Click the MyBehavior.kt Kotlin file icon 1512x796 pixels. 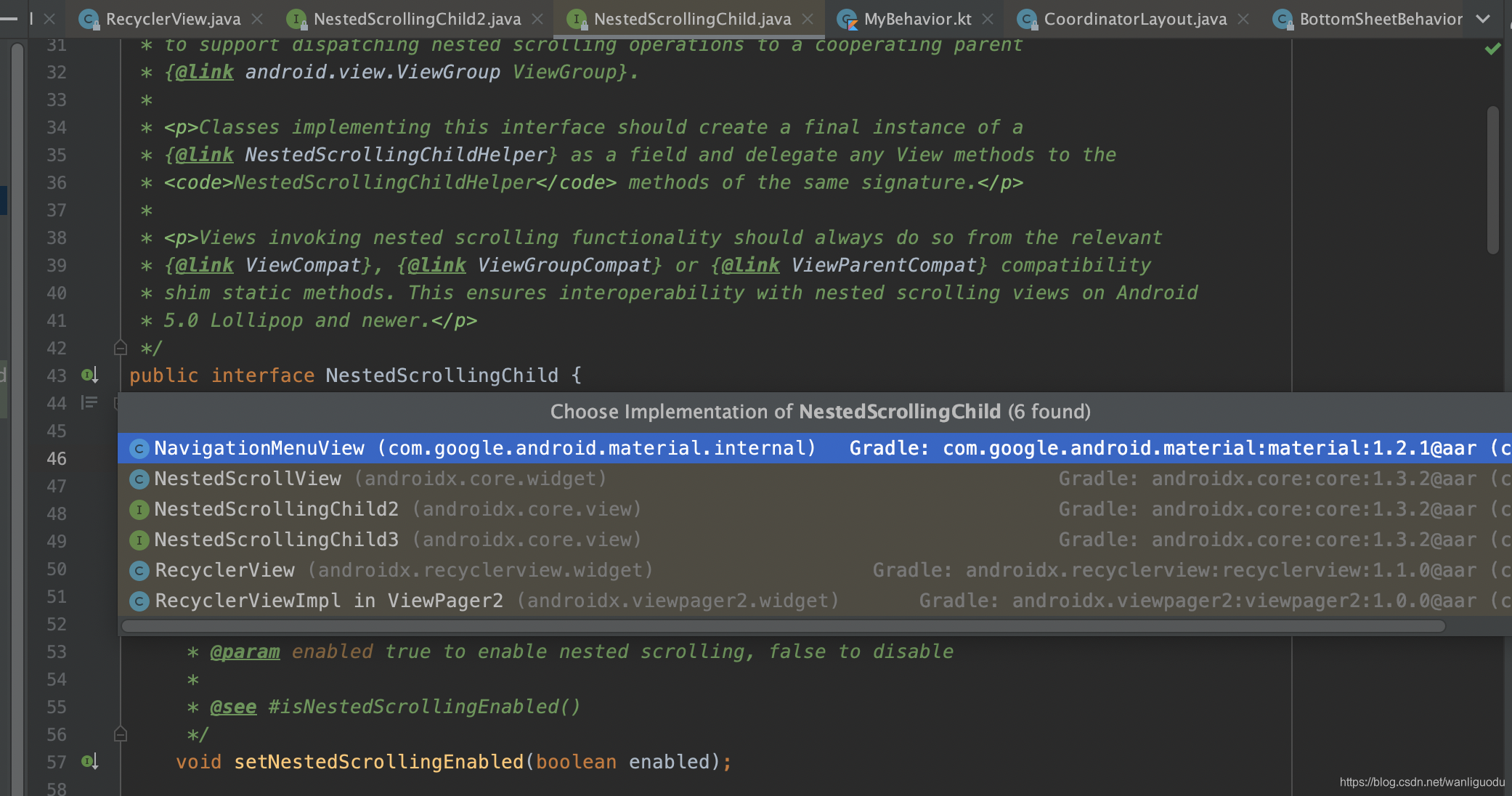(847, 20)
